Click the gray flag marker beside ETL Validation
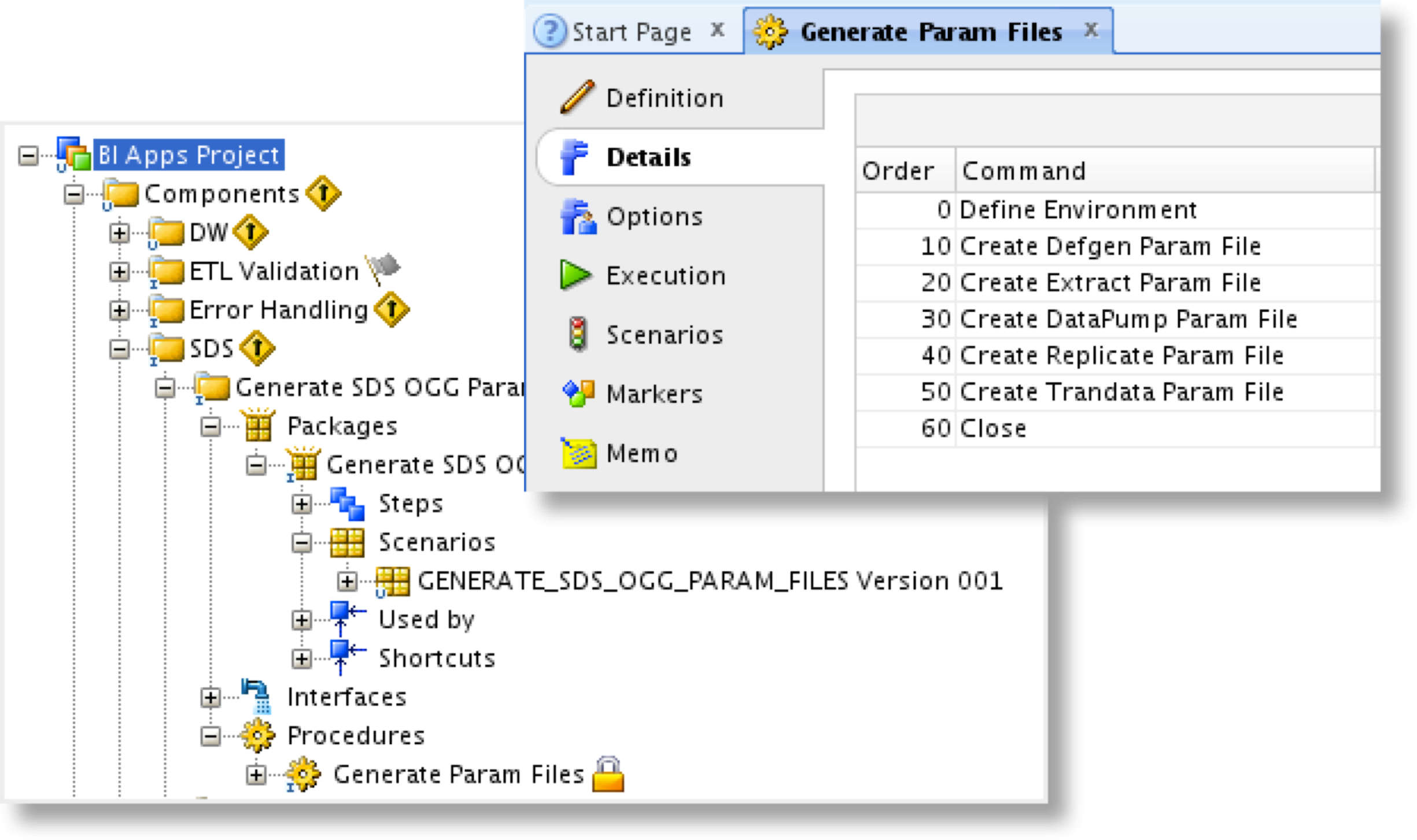Screen dimensions: 1417x840 point(382,269)
